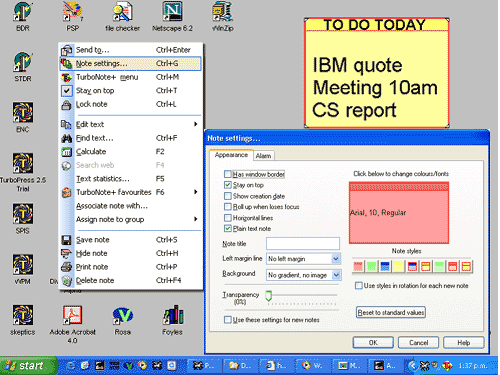500x375 pixels.
Task: Check Use these settings for new notes
Action: [228, 320]
